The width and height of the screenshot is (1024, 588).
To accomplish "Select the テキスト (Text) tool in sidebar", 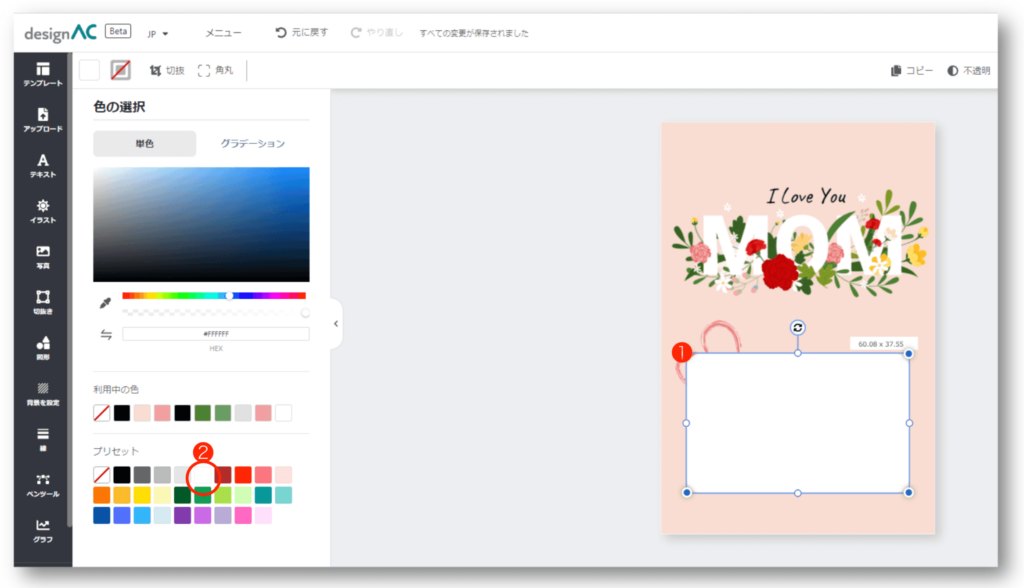I will (x=43, y=166).
